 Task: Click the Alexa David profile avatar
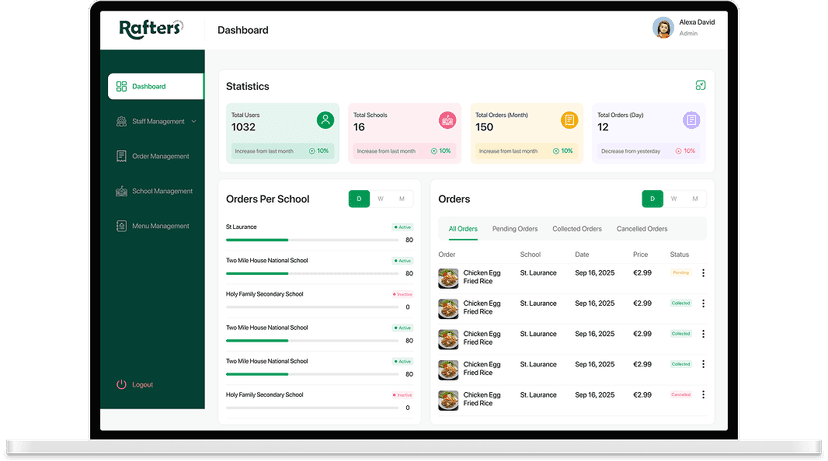pos(662,28)
